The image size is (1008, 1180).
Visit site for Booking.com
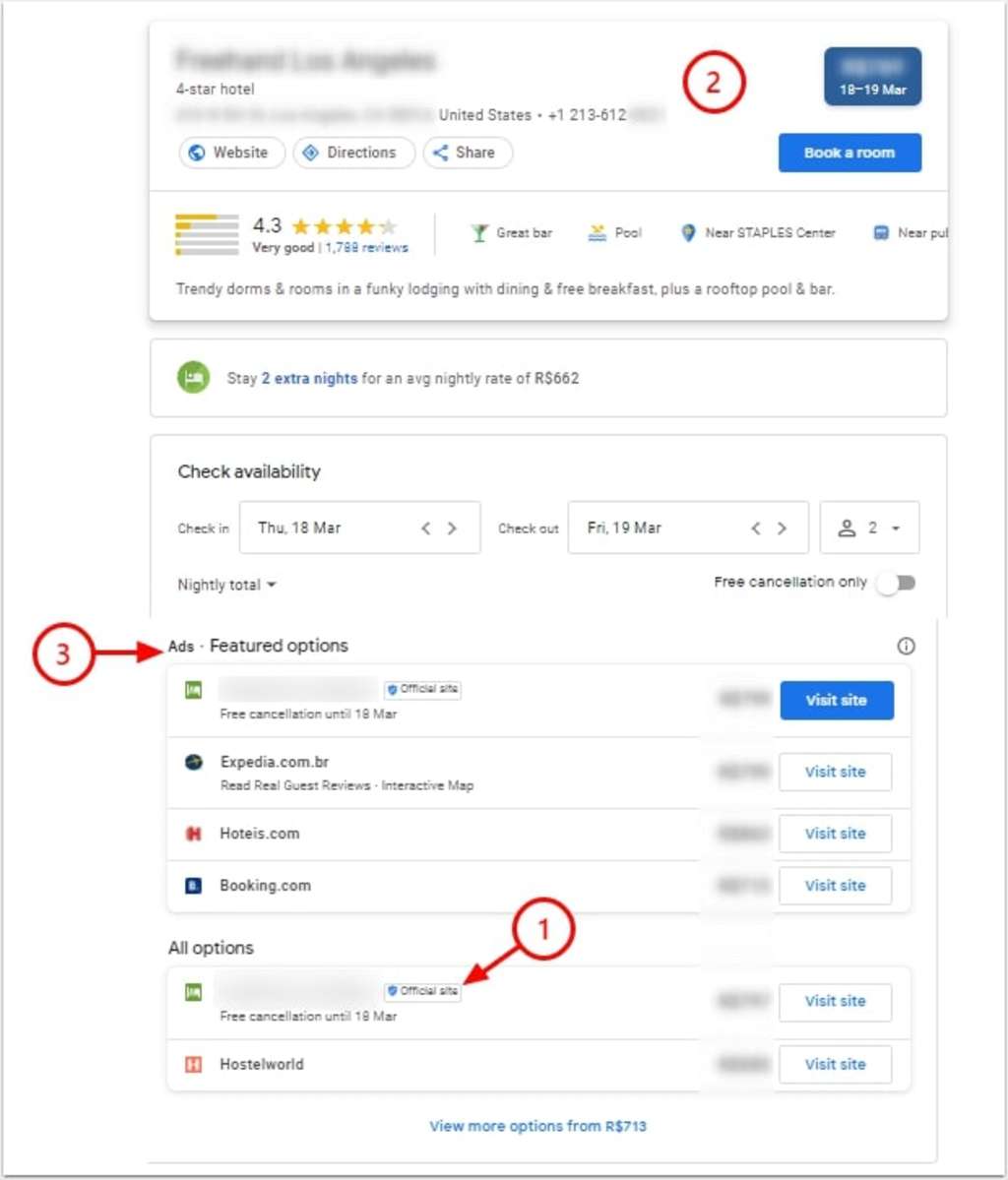click(x=835, y=886)
